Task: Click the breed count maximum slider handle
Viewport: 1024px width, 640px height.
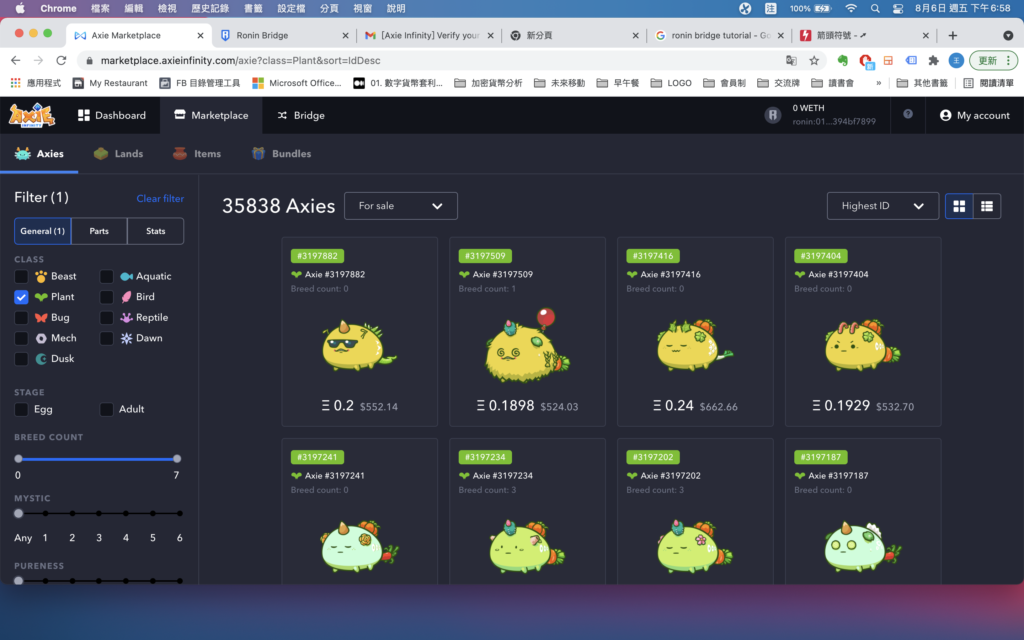Action: tap(177, 459)
